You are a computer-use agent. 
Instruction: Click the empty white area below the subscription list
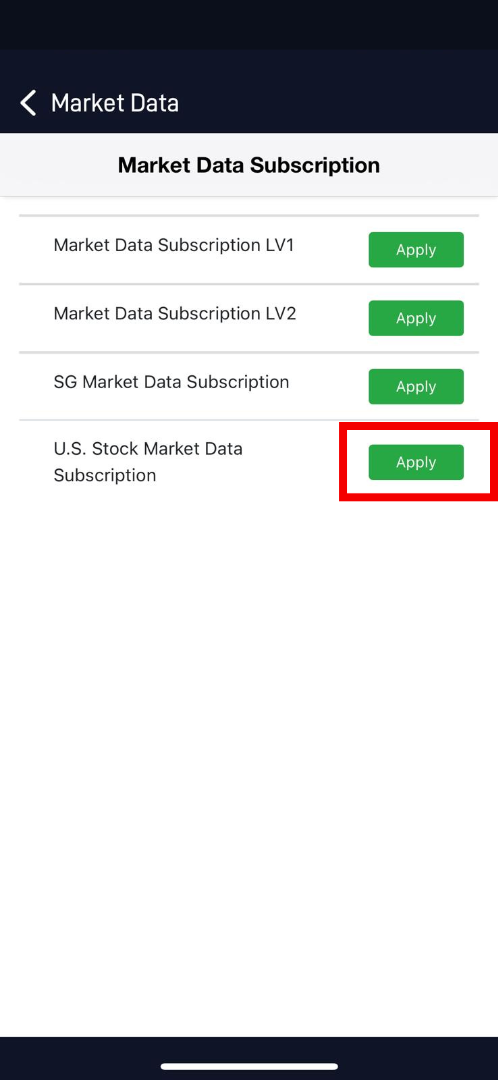(x=249, y=758)
